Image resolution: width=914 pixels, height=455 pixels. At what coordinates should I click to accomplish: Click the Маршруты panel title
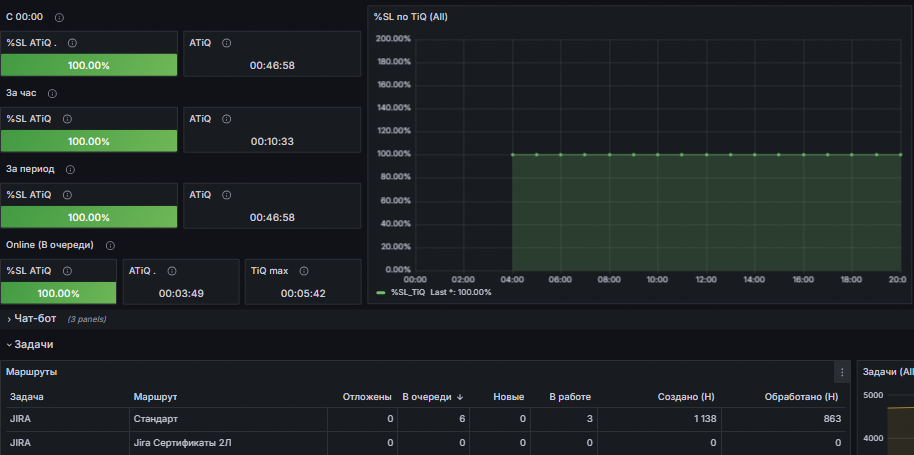[32, 372]
